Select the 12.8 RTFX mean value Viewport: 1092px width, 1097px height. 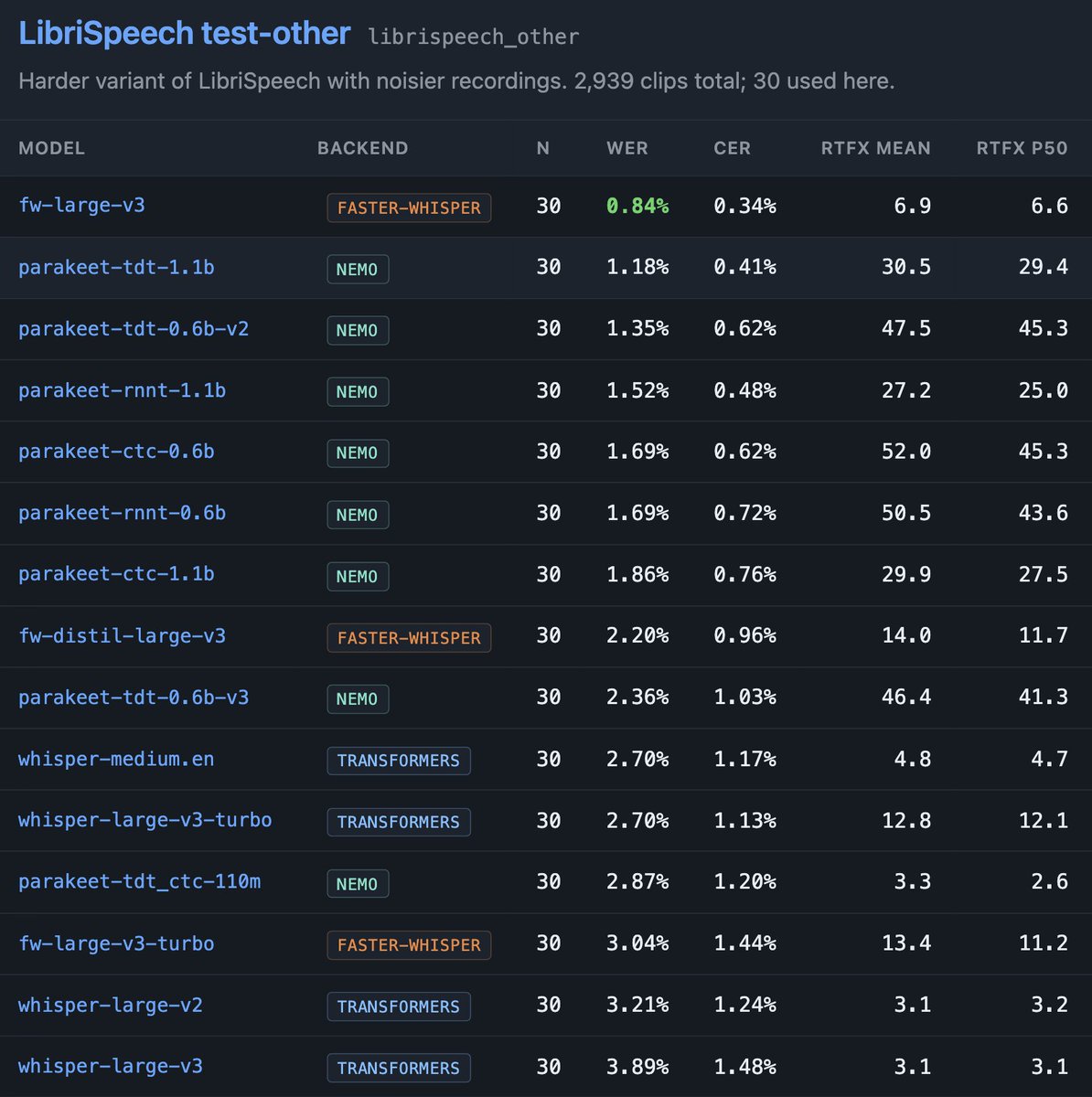(906, 820)
